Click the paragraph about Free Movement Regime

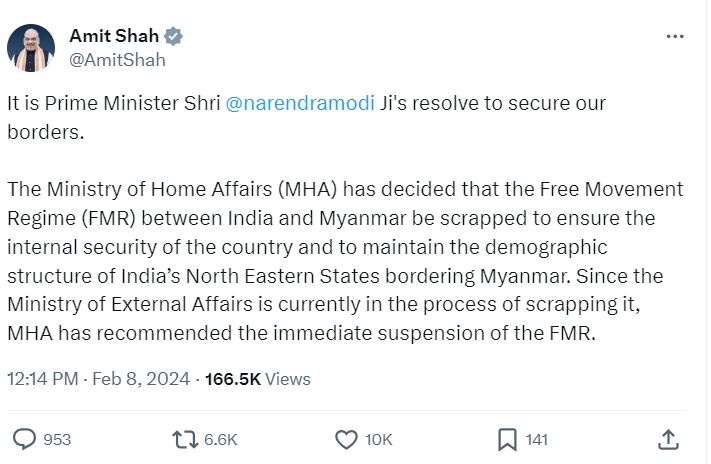click(344, 261)
